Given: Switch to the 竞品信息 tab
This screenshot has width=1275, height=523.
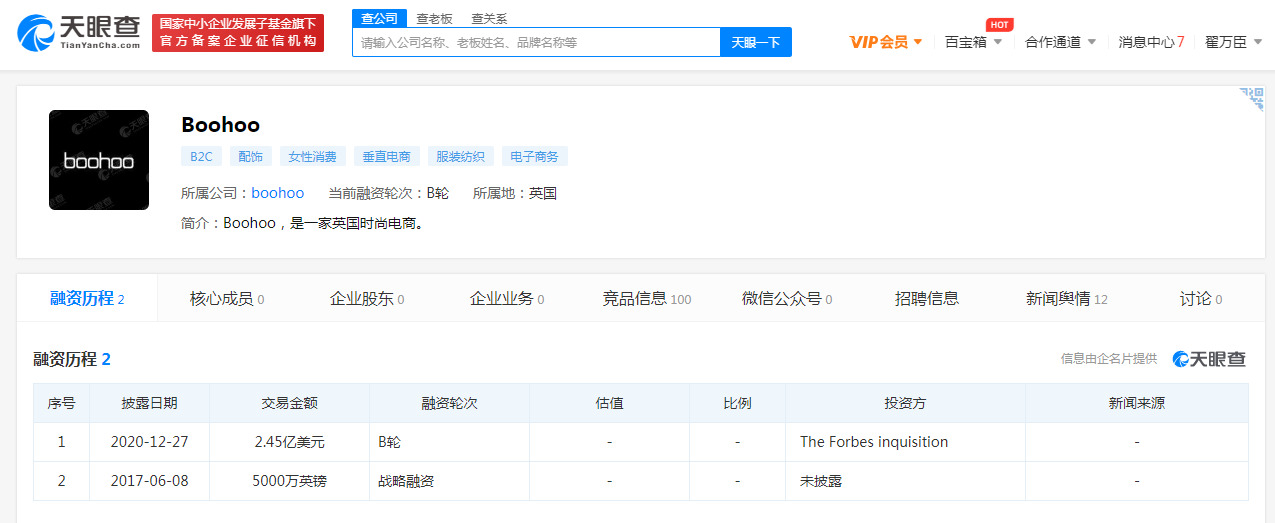Looking at the screenshot, I should tap(647, 298).
